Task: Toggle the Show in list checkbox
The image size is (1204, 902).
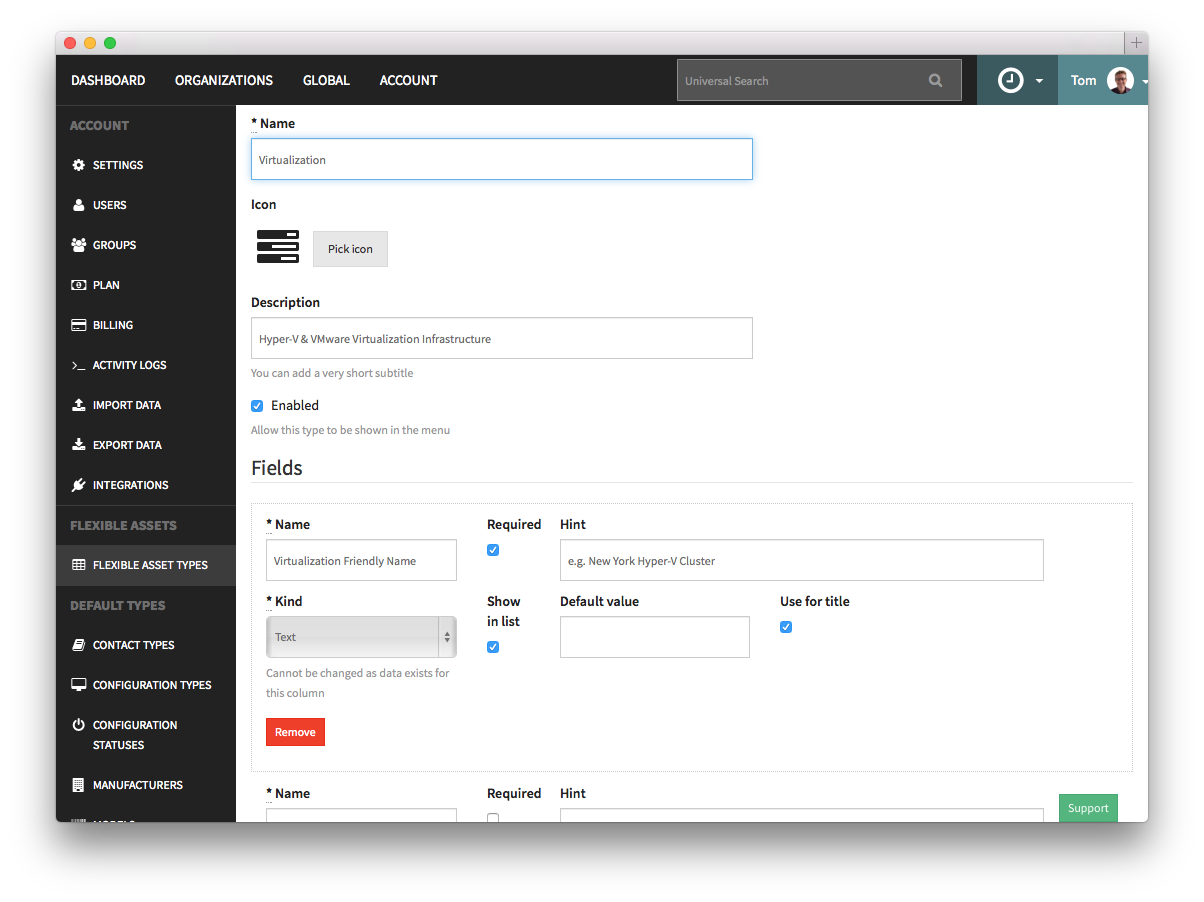Action: click(x=493, y=647)
